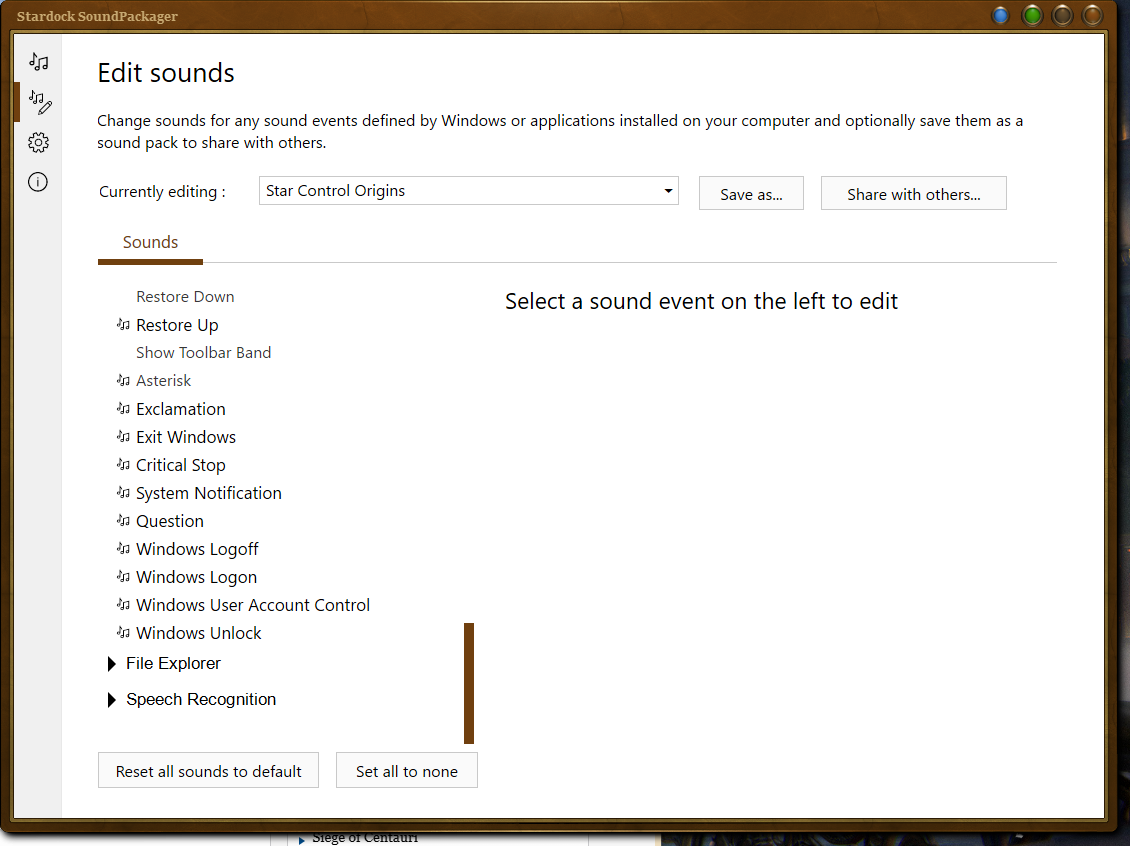The width and height of the screenshot is (1130, 846).
Task: Open the settings gear icon
Action: pyautogui.click(x=38, y=142)
